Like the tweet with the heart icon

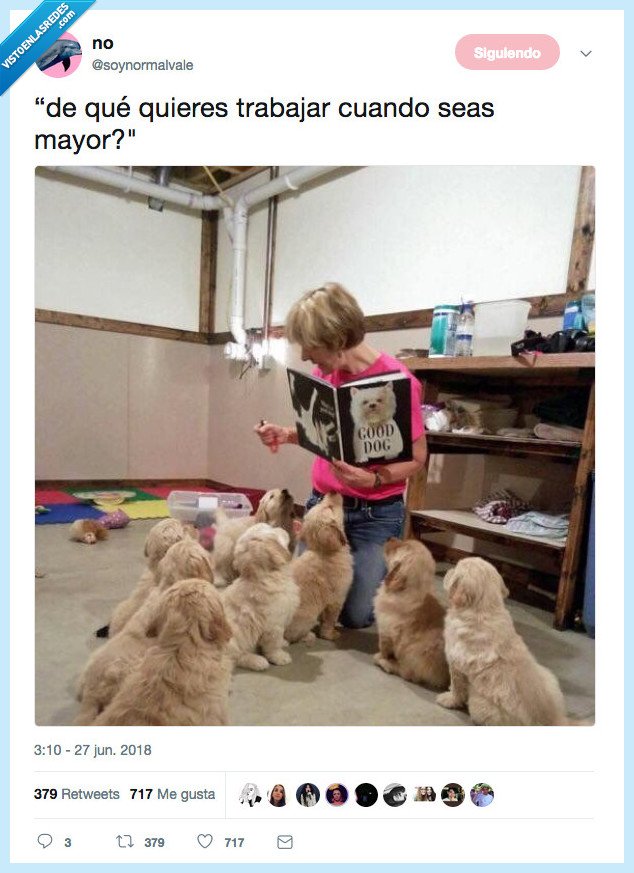(205, 841)
